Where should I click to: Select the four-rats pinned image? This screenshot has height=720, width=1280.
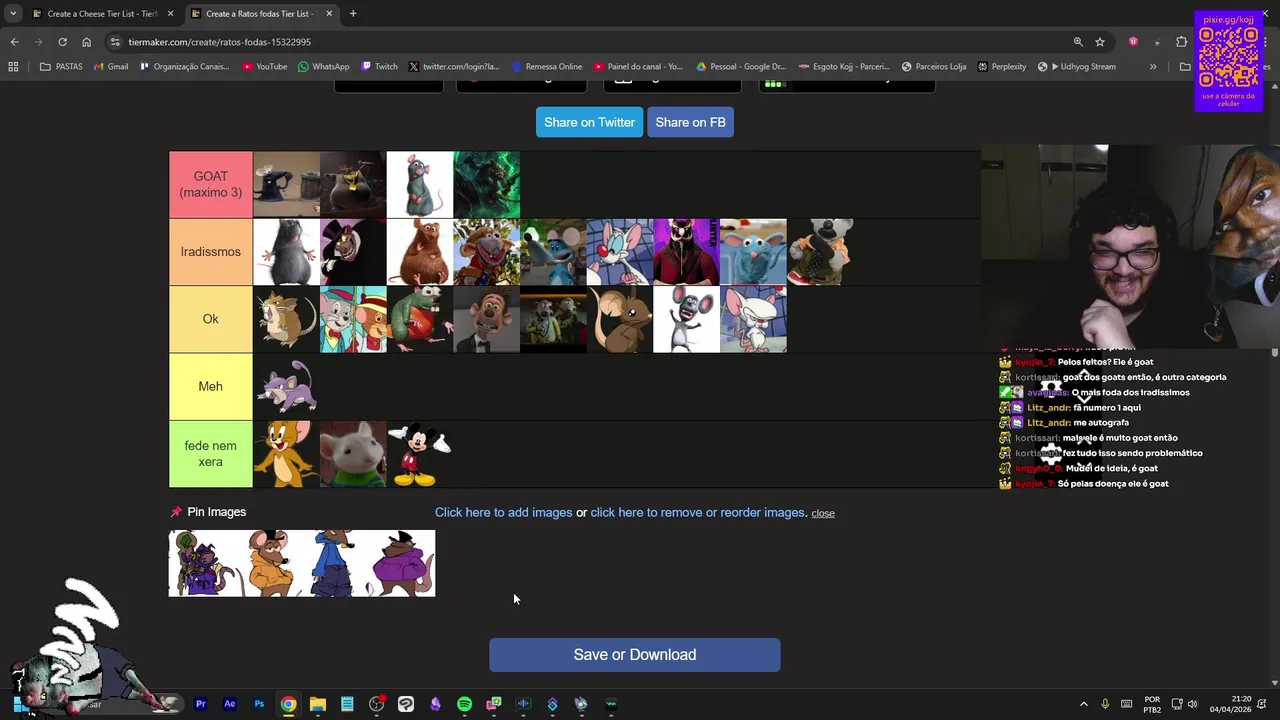point(302,563)
